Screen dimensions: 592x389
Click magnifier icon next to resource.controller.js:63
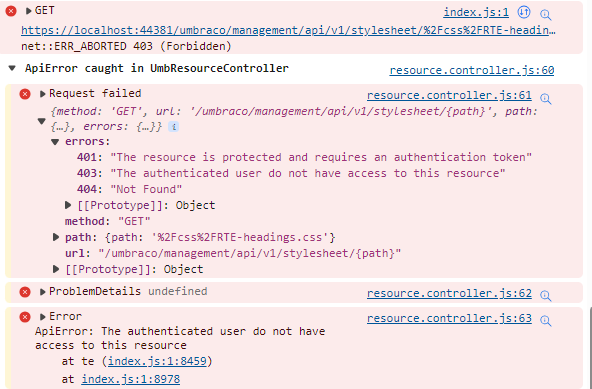click(546, 321)
